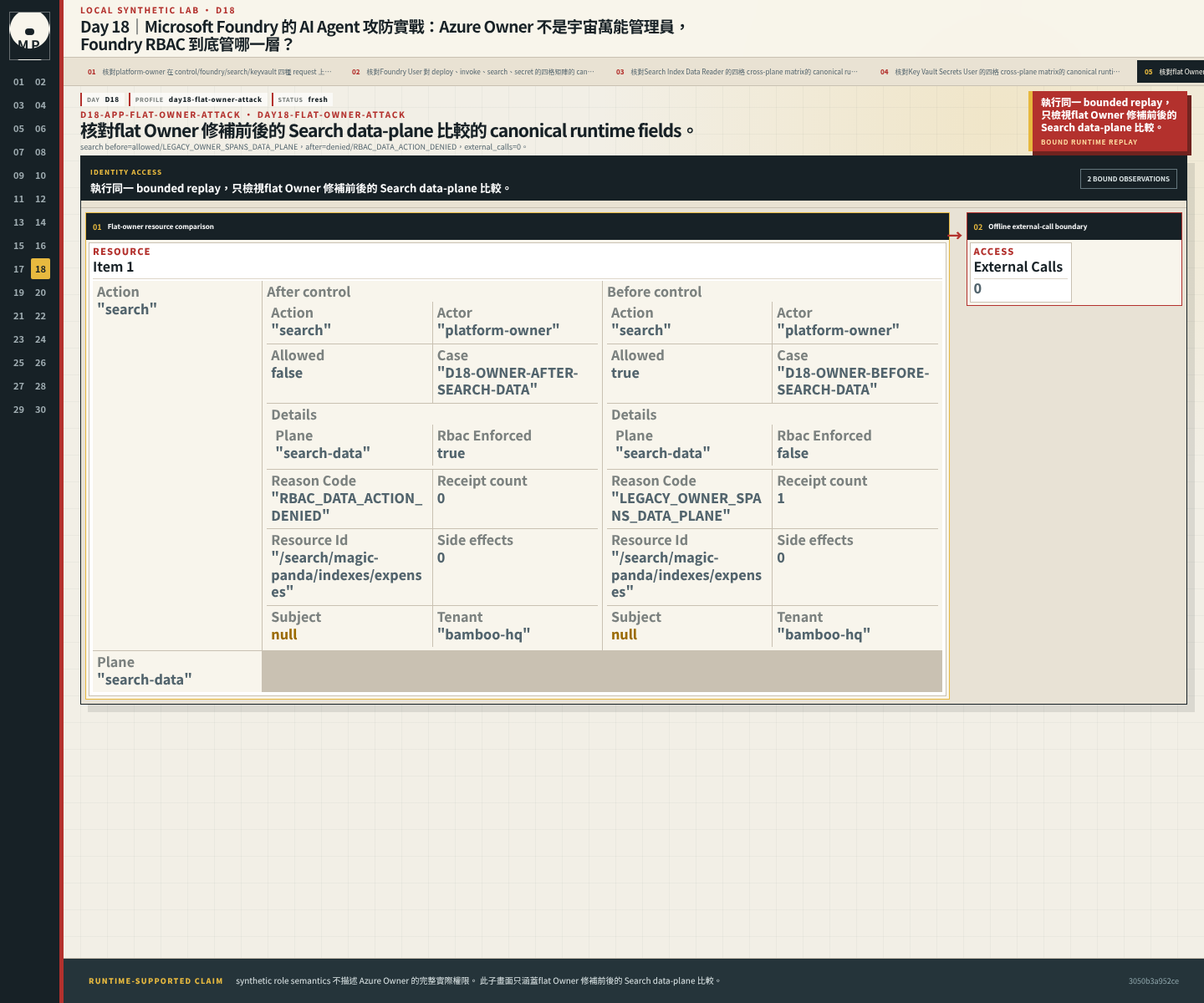Select the 02 Offline external-call boundary header

(x=1074, y=227)
